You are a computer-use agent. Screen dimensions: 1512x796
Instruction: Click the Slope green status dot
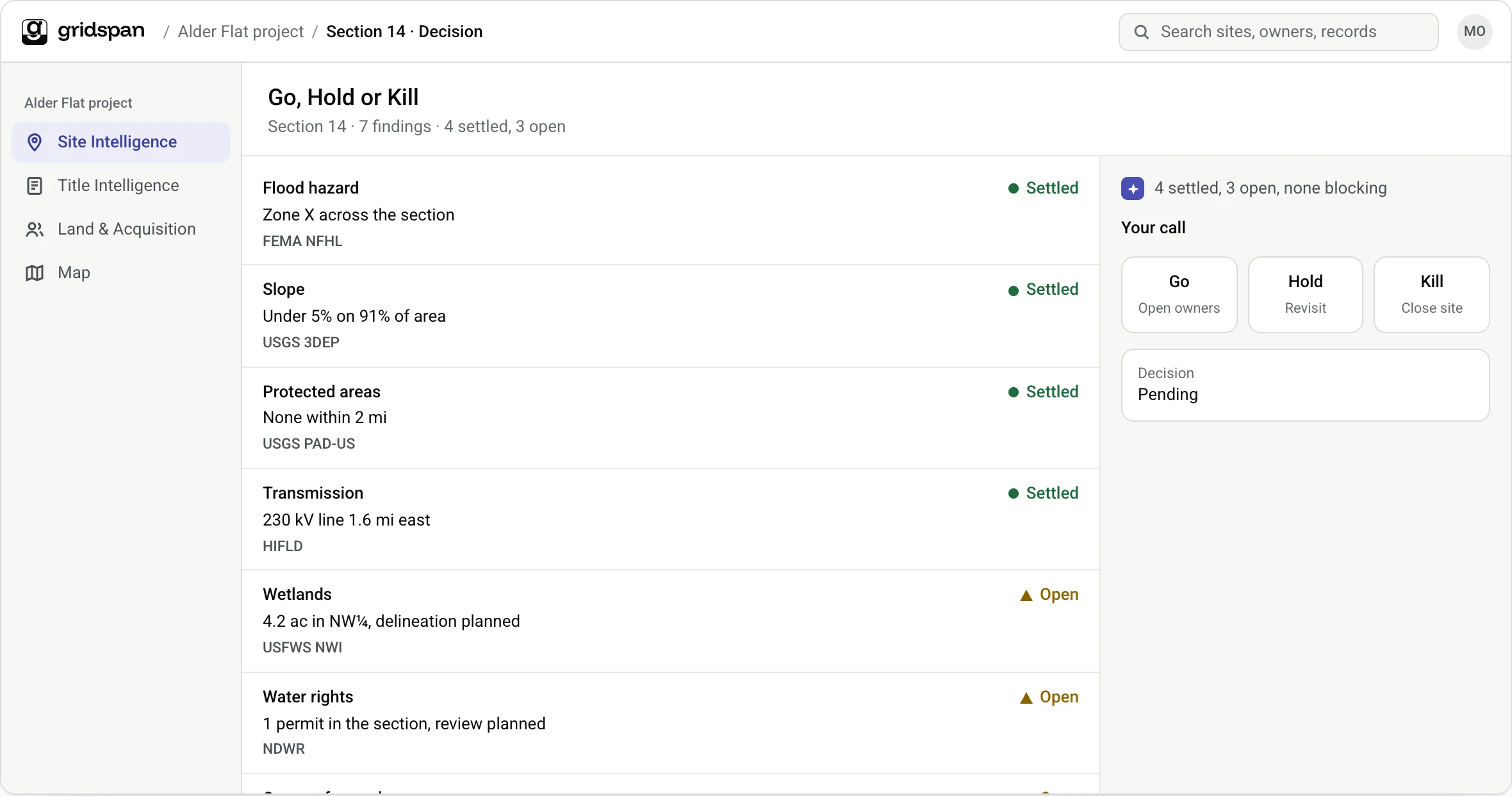(1014, 290)
